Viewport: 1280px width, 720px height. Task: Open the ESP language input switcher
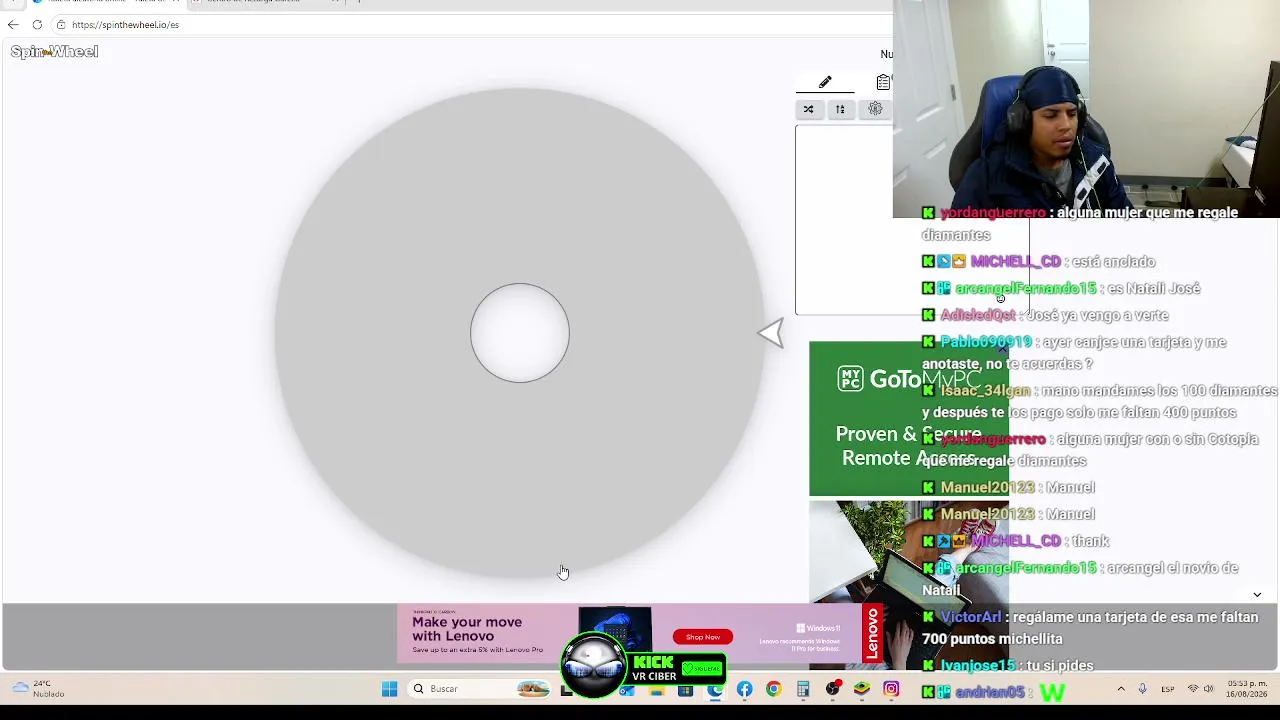click(x=1168, y=689)
